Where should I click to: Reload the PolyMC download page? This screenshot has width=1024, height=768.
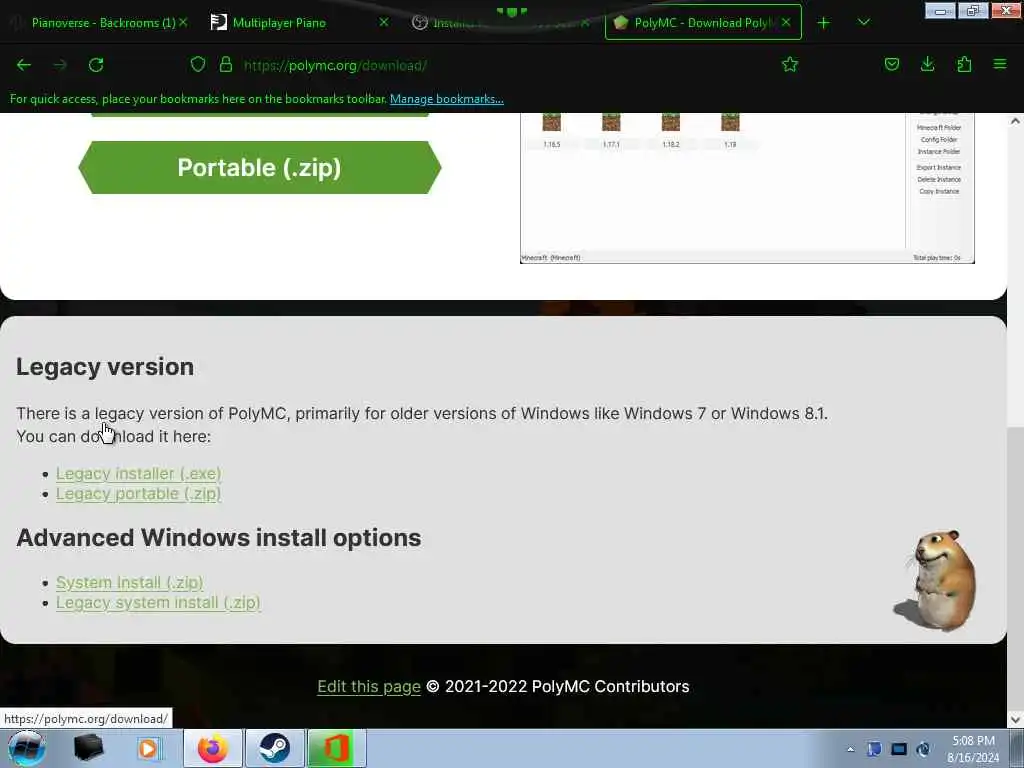click(x=96, y=65)
